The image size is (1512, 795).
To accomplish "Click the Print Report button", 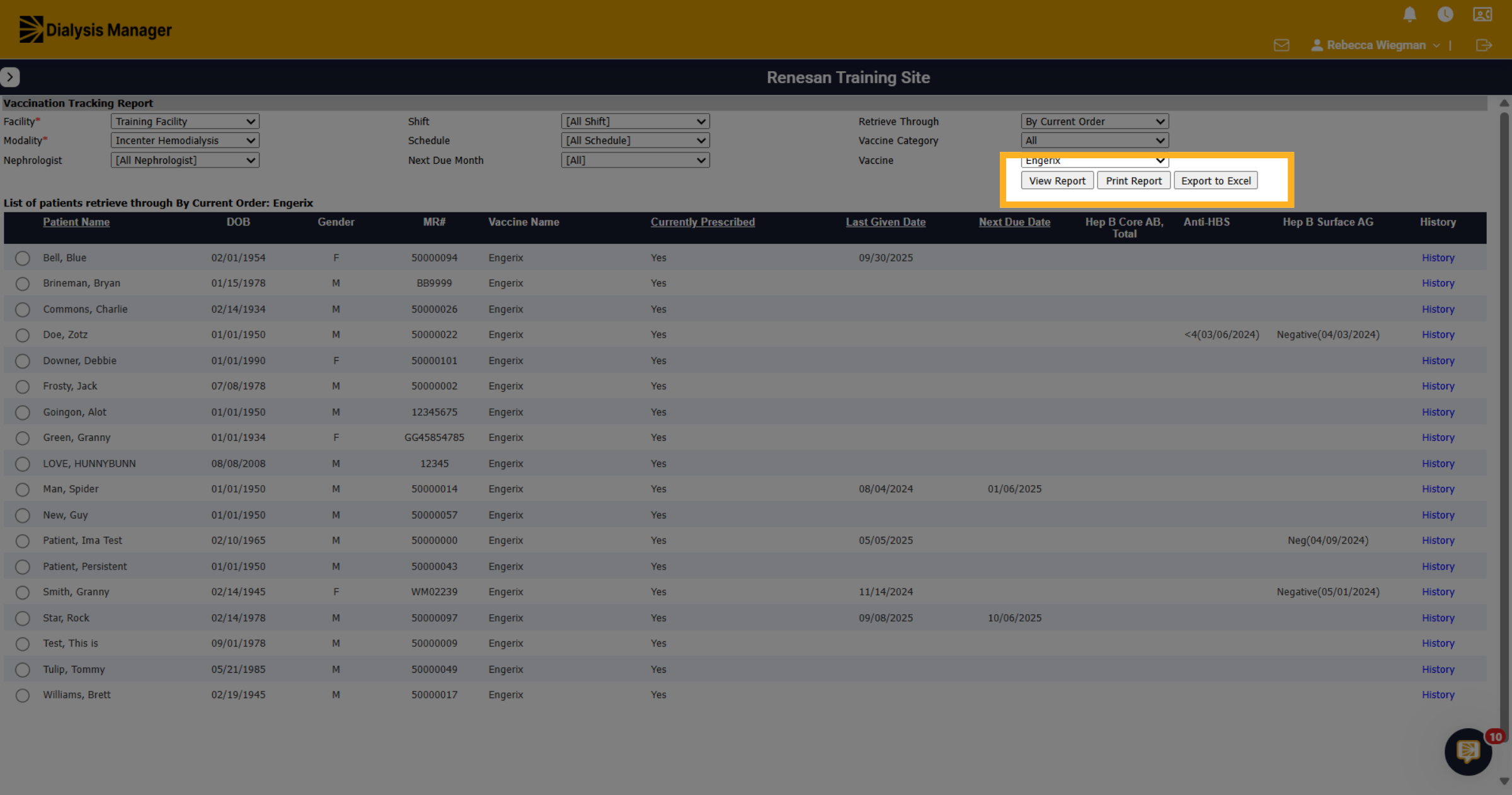I will [1133, 181].
